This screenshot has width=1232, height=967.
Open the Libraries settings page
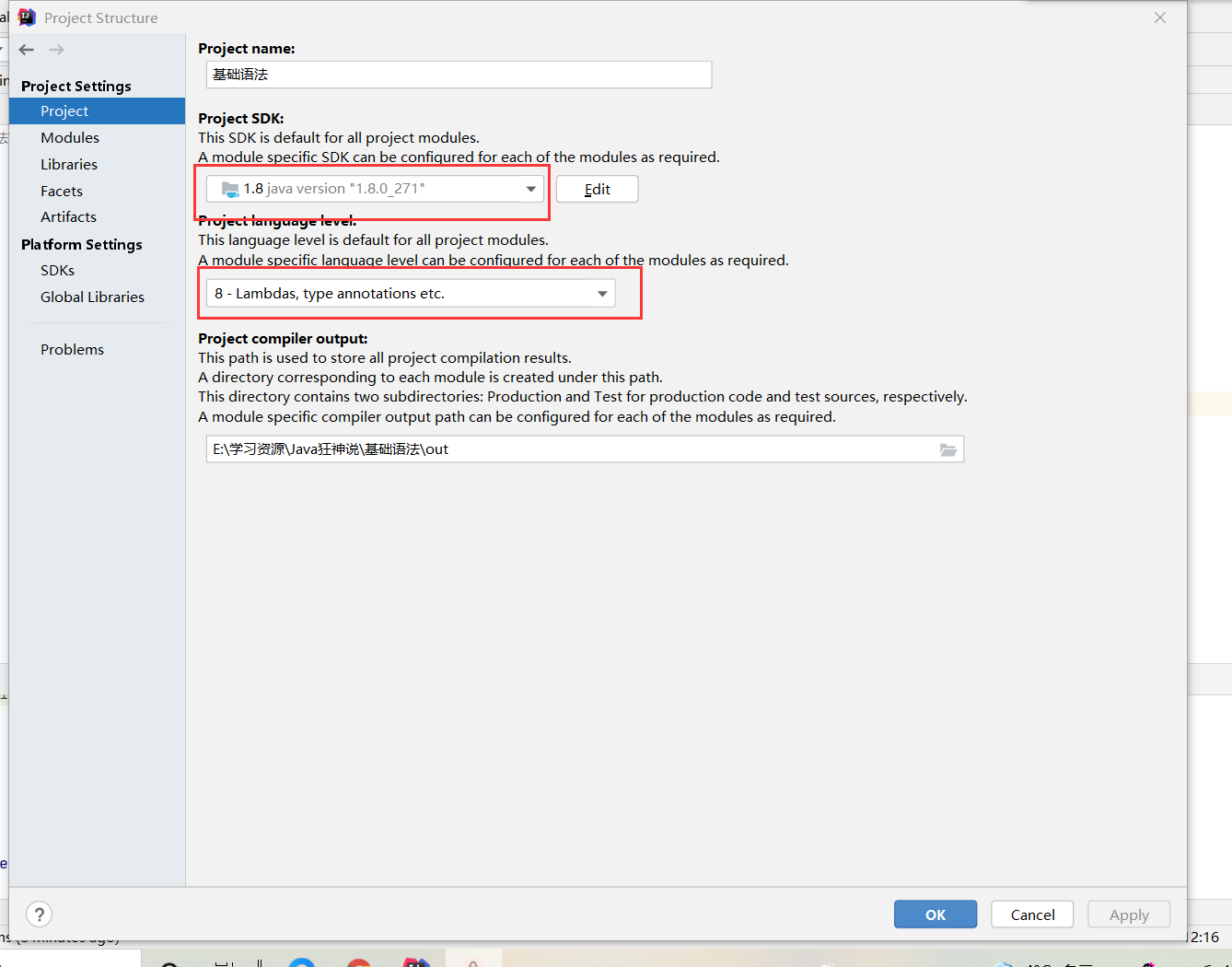coord(69,164)
